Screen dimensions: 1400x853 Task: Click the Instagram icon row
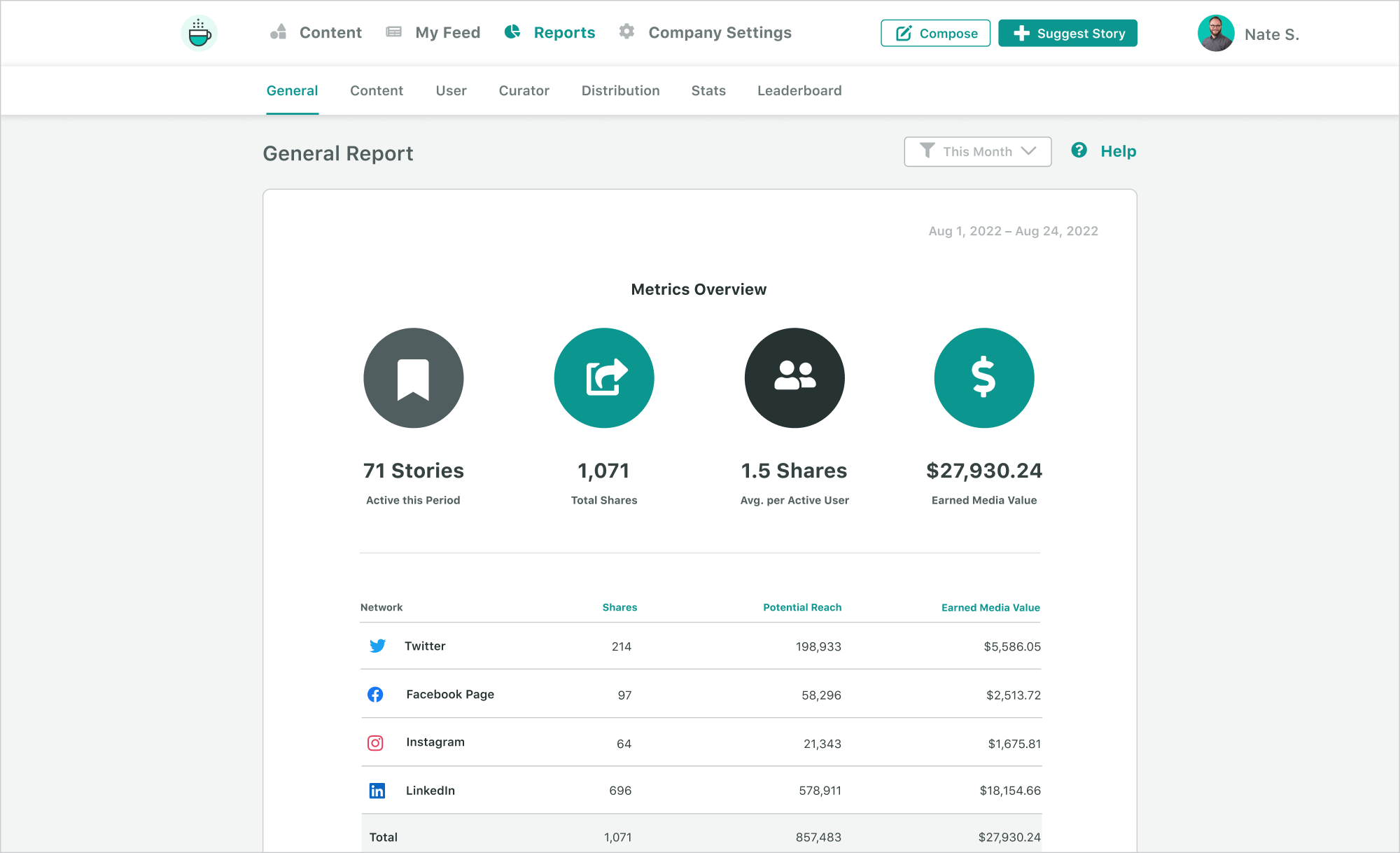(377, 742)
